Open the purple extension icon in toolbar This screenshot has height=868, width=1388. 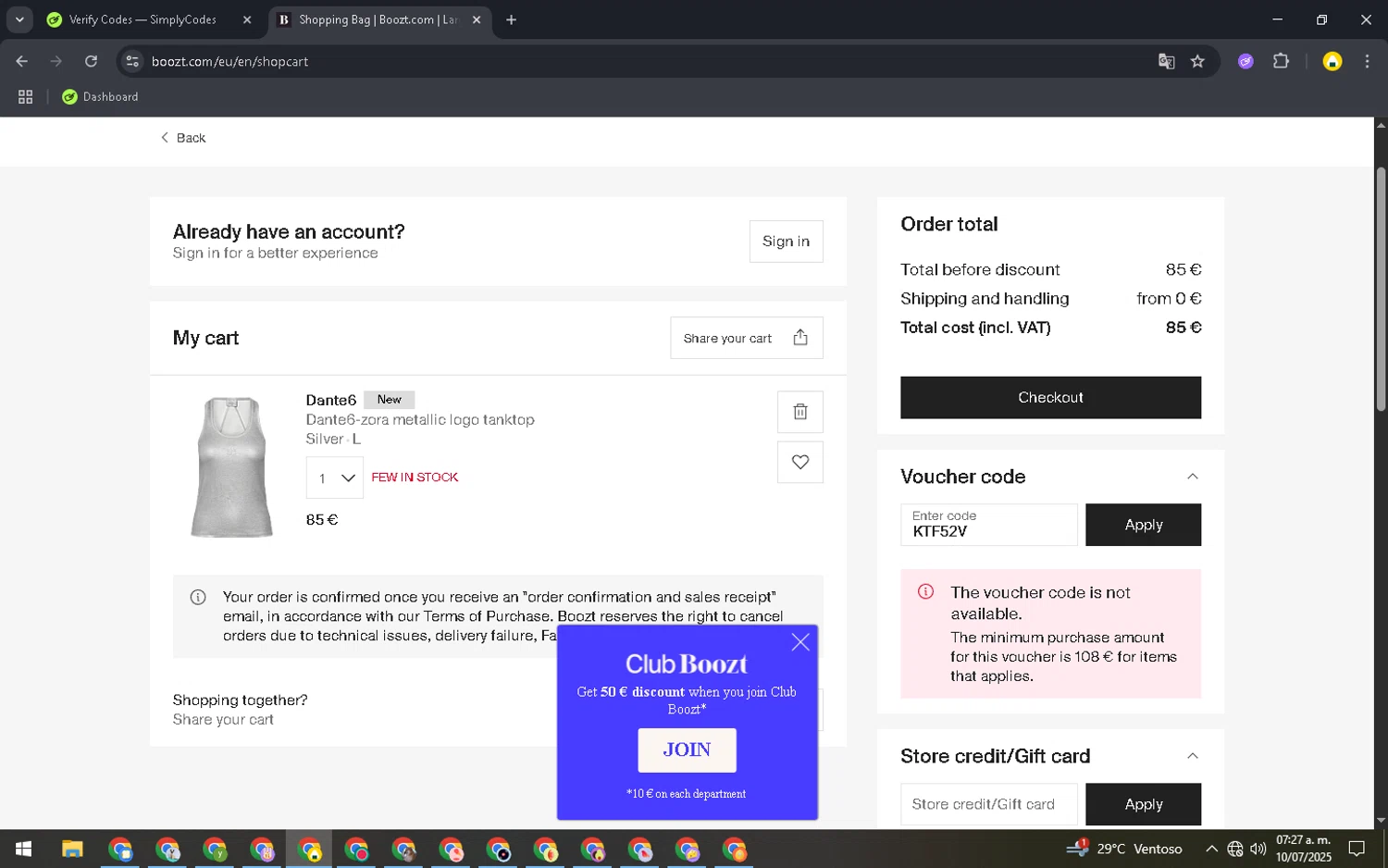click(x=1245, y=61)
